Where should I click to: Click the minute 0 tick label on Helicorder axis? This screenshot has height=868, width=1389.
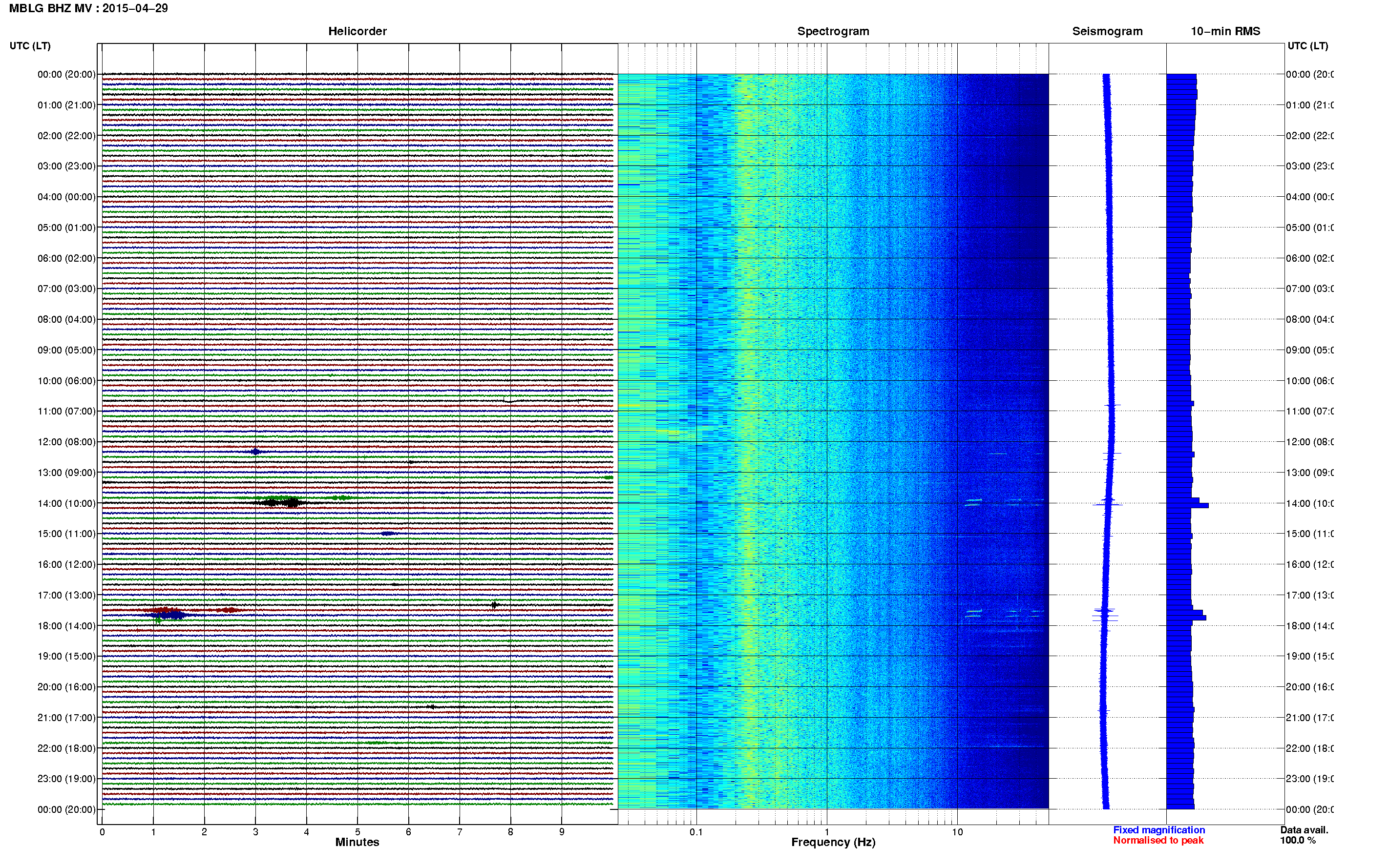(x=102, y=832)
